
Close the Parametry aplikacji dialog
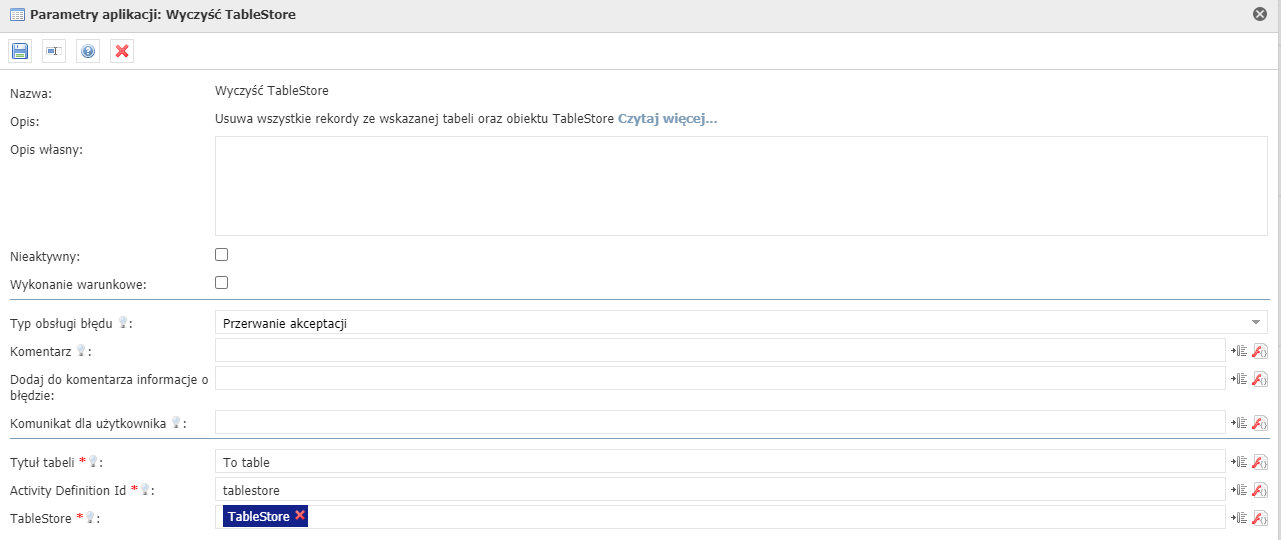point(1260,15)
